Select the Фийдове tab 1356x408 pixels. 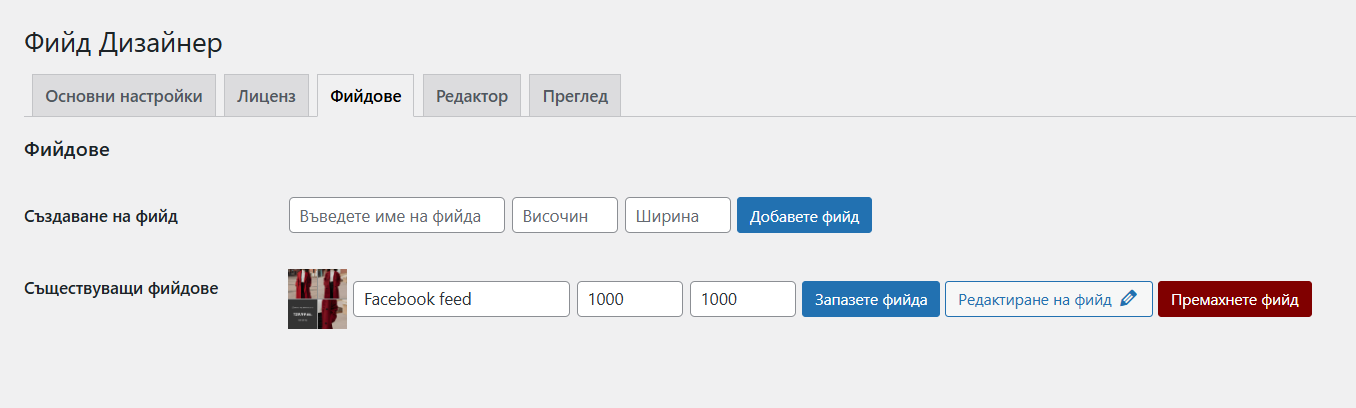pos(366,96)
